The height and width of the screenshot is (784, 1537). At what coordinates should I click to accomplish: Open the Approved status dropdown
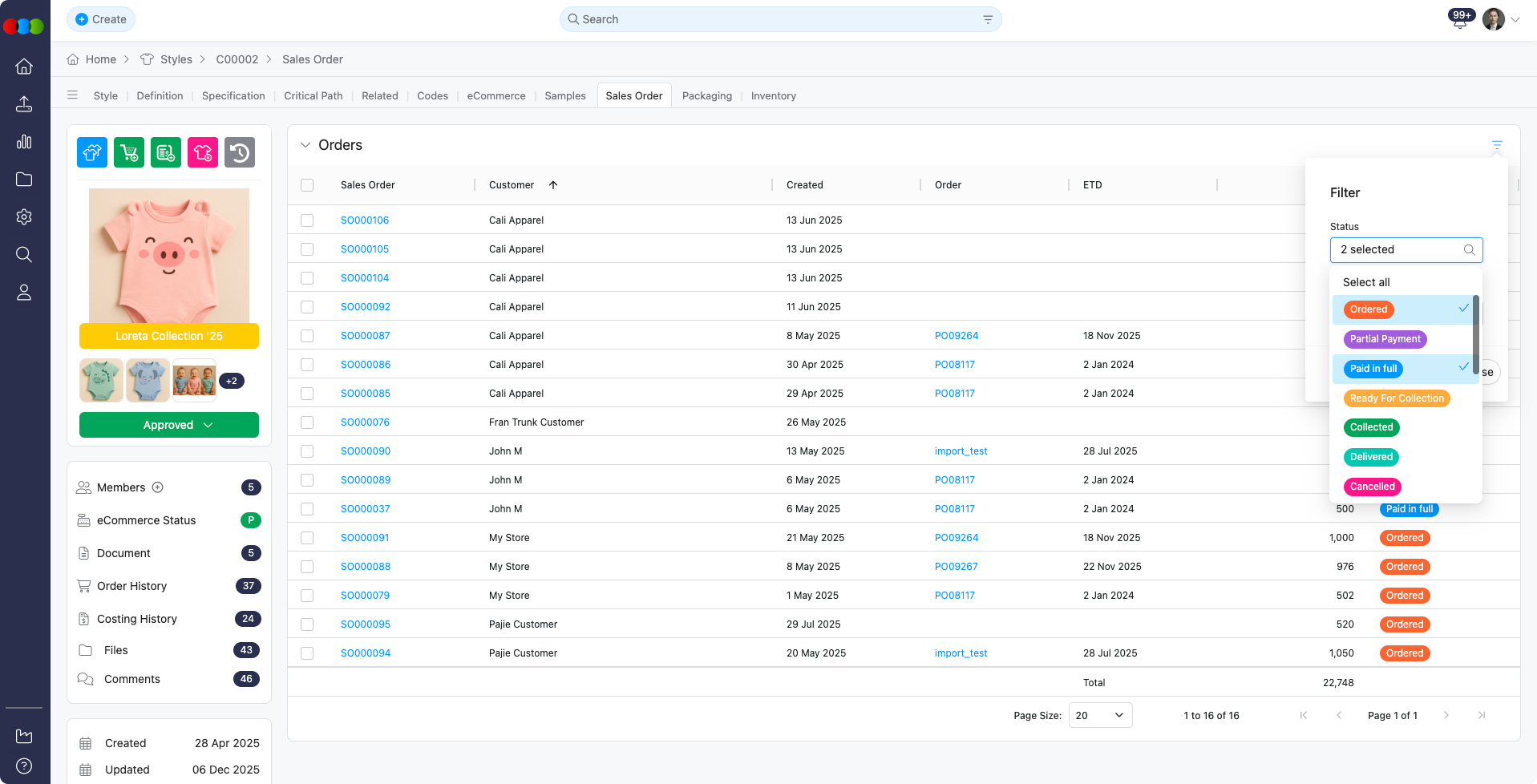pos(169,425)
